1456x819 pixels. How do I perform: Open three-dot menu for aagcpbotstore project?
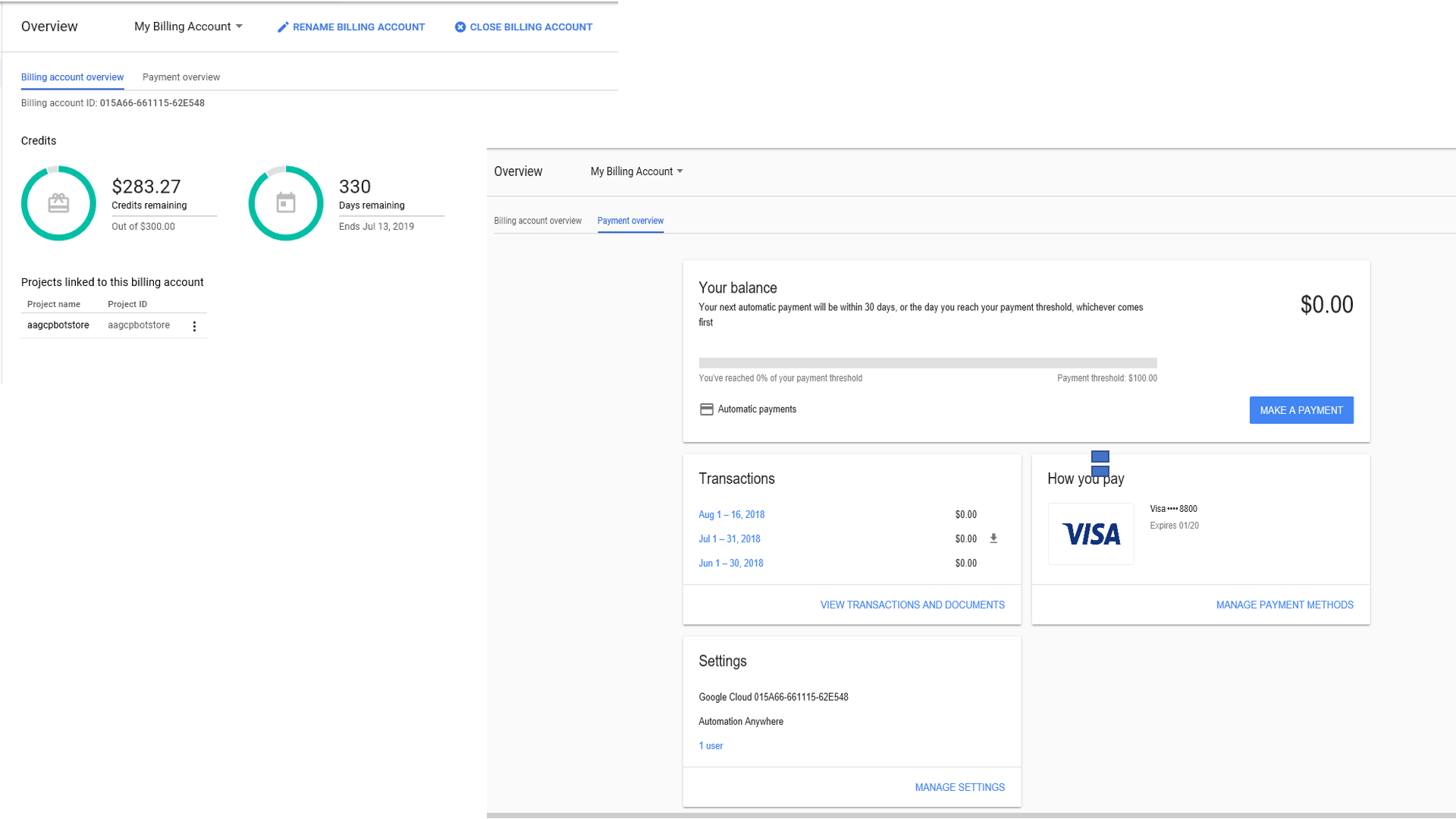tap(194, 326)
